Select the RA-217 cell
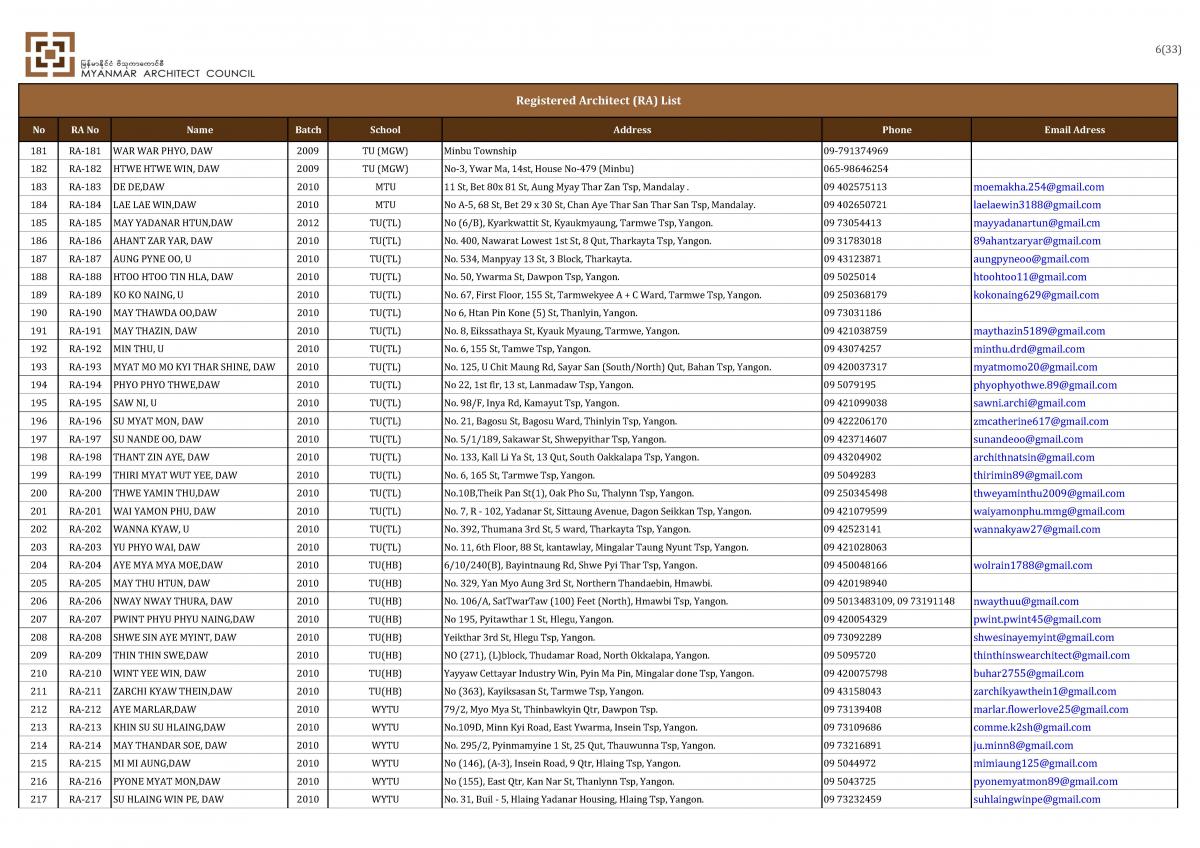 84,799
